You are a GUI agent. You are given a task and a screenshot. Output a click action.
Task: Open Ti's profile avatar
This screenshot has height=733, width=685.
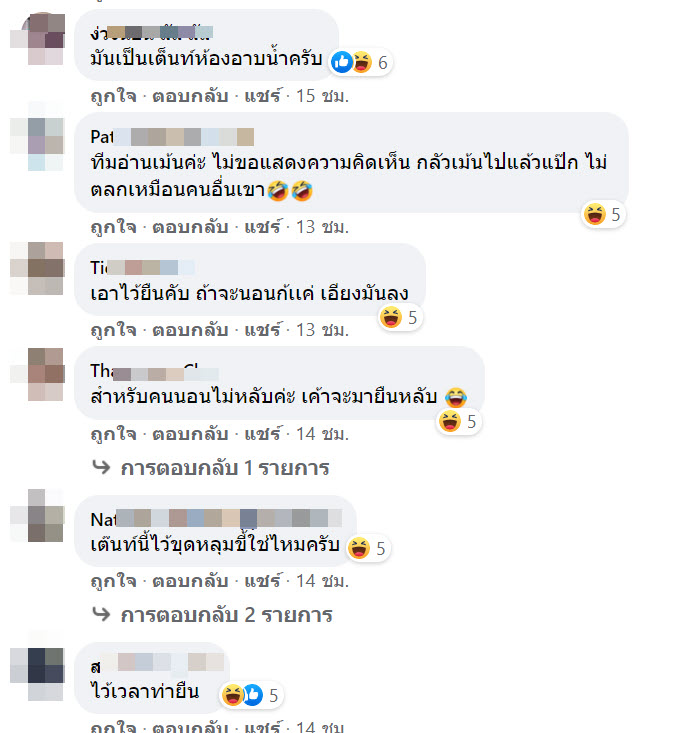(37, 268)
